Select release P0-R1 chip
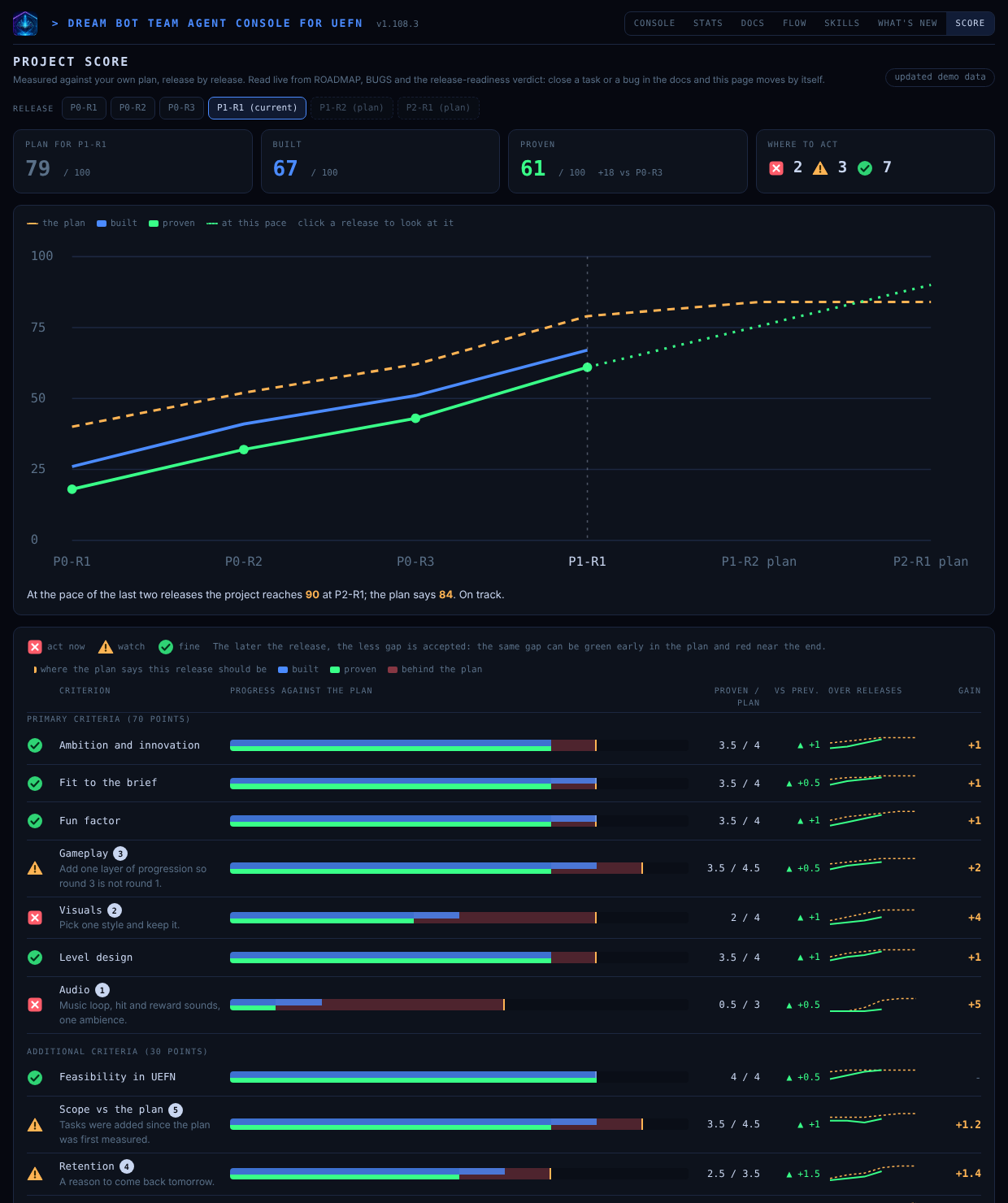Screen dimensions: 1008x1203 [84, 108]
